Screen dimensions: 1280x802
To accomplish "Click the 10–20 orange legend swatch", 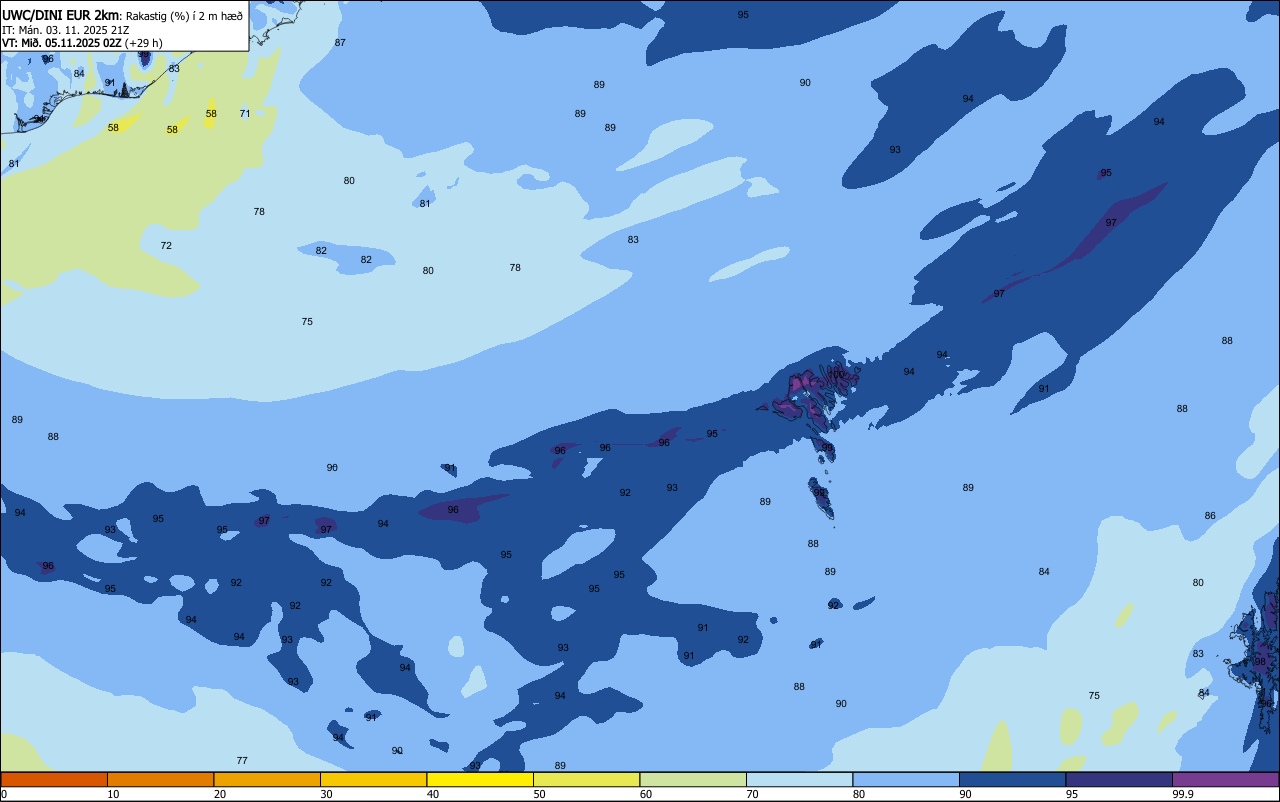I will 160,779.
